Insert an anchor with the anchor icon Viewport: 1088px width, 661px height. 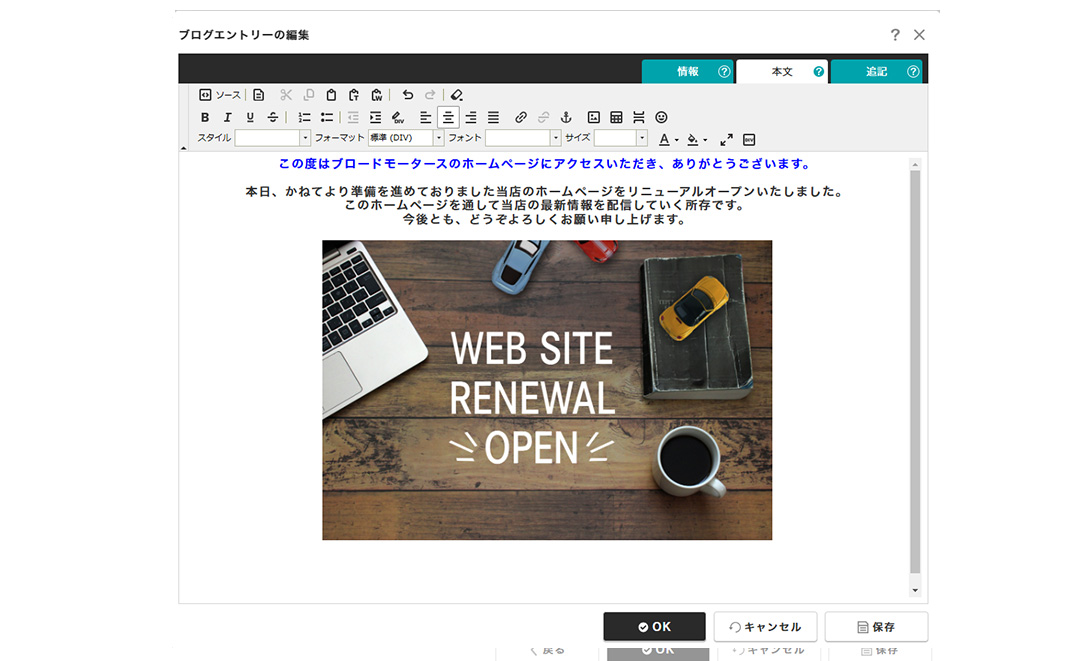(x=565, y=118)
